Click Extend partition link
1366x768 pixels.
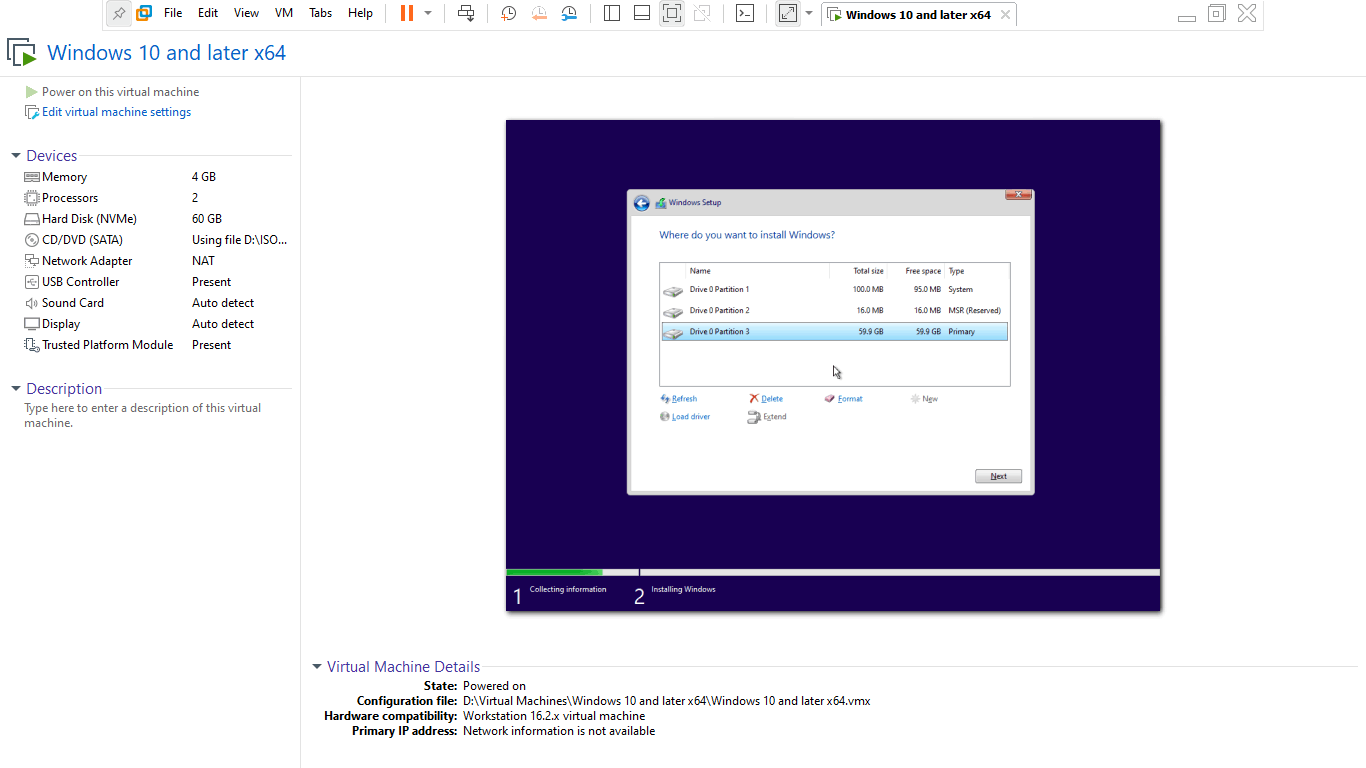(x=767, y=417)
